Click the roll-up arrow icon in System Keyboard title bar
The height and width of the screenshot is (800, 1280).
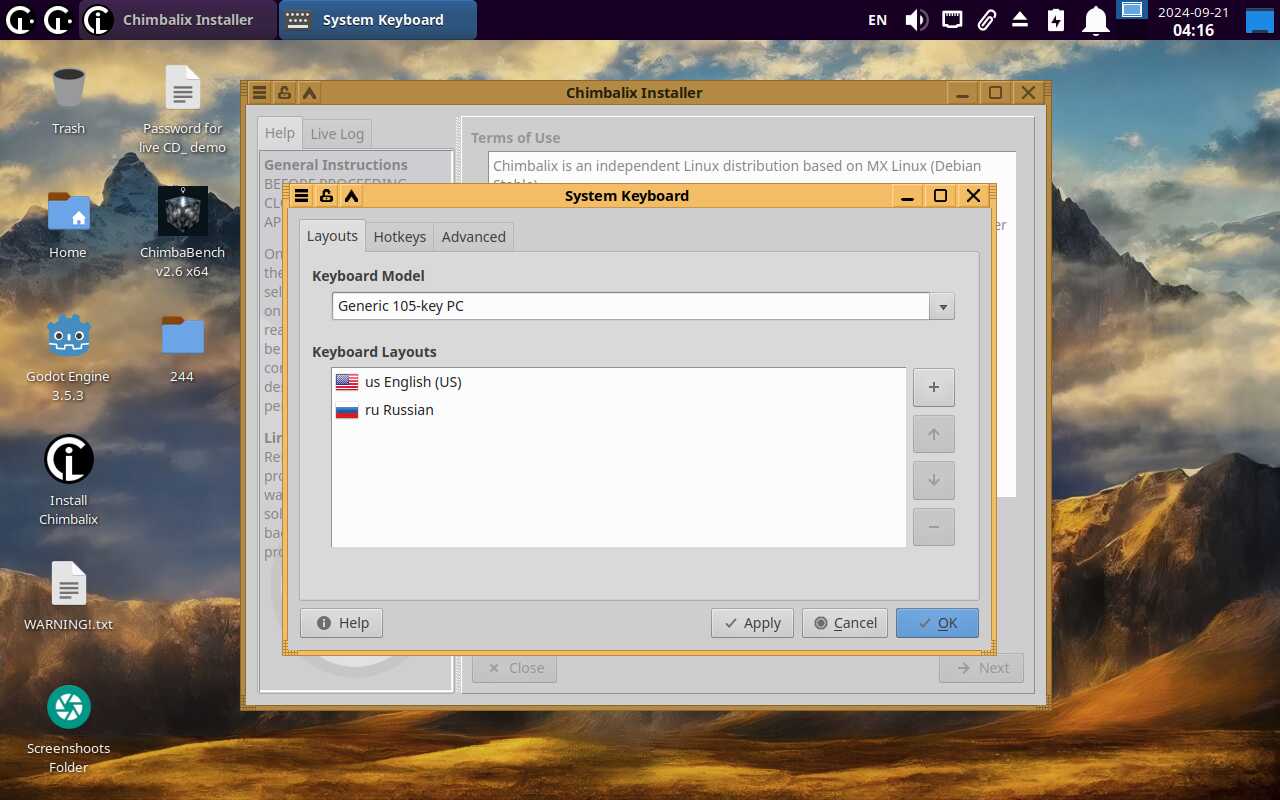point(351,196)
